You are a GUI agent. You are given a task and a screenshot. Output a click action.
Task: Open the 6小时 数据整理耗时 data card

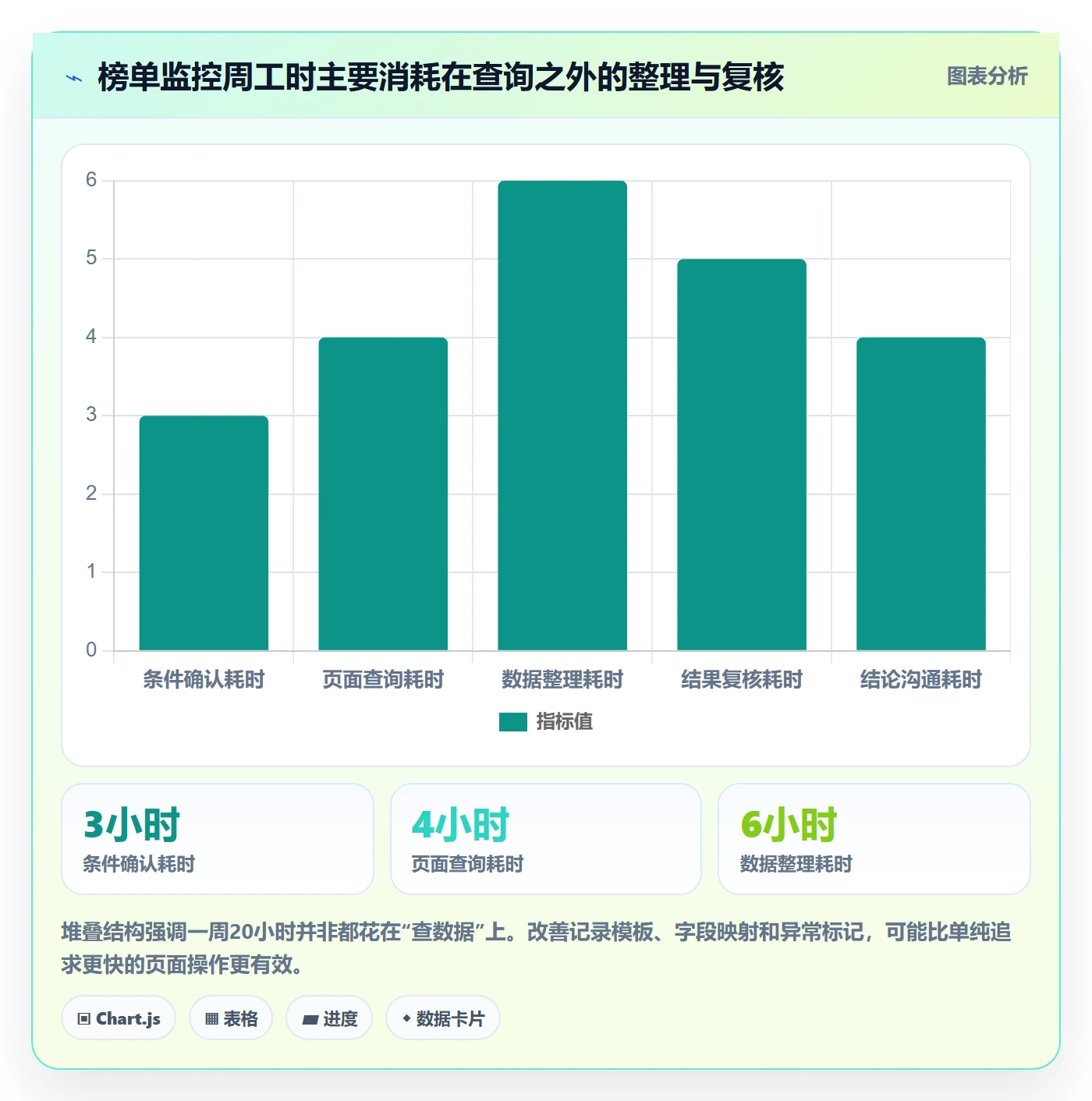pyautogui.click(x=874, y=839)
